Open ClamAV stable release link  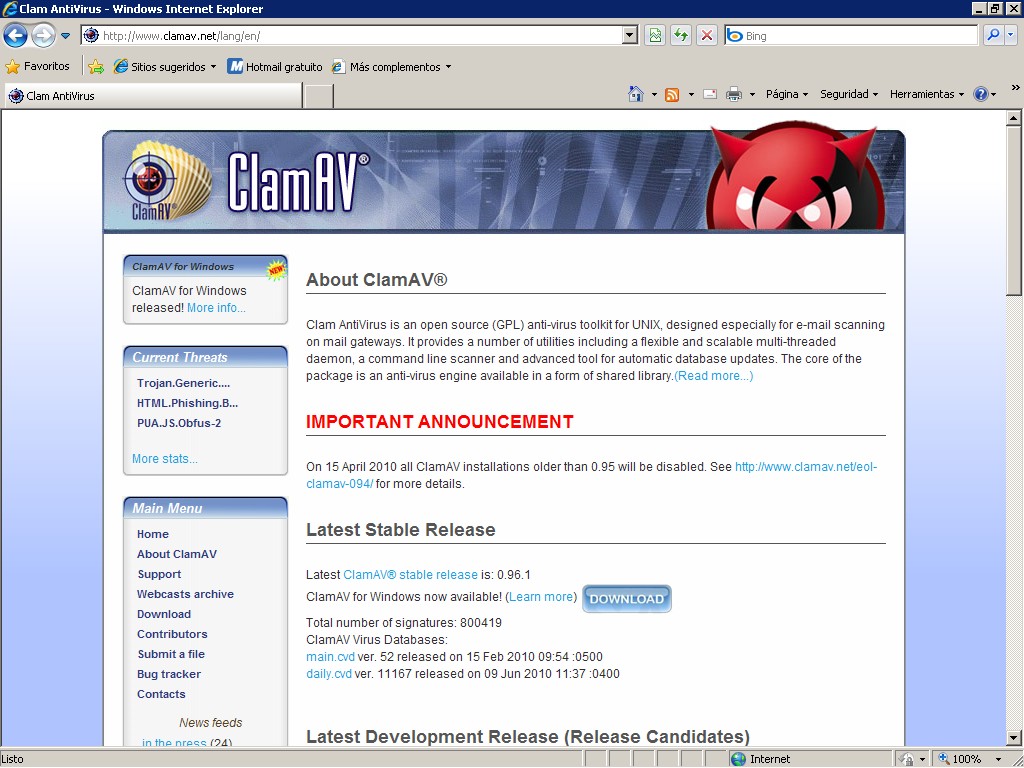pos(410,575)
